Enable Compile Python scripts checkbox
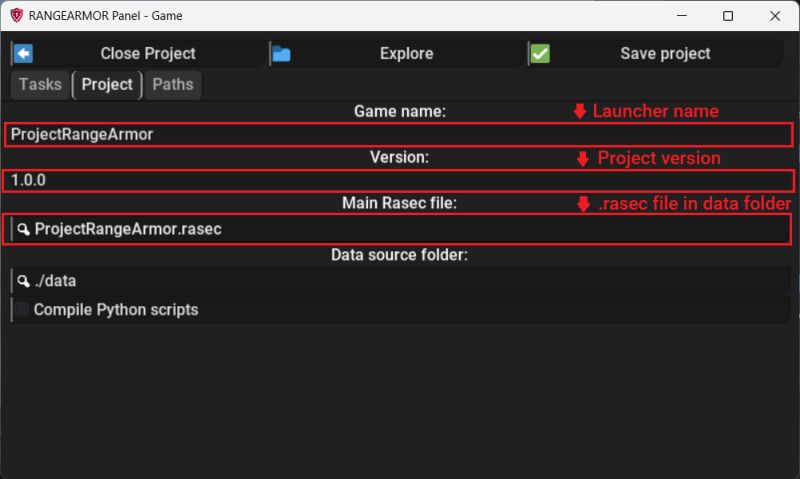Viewport: 800px width, 479px height. pos(22,309)
